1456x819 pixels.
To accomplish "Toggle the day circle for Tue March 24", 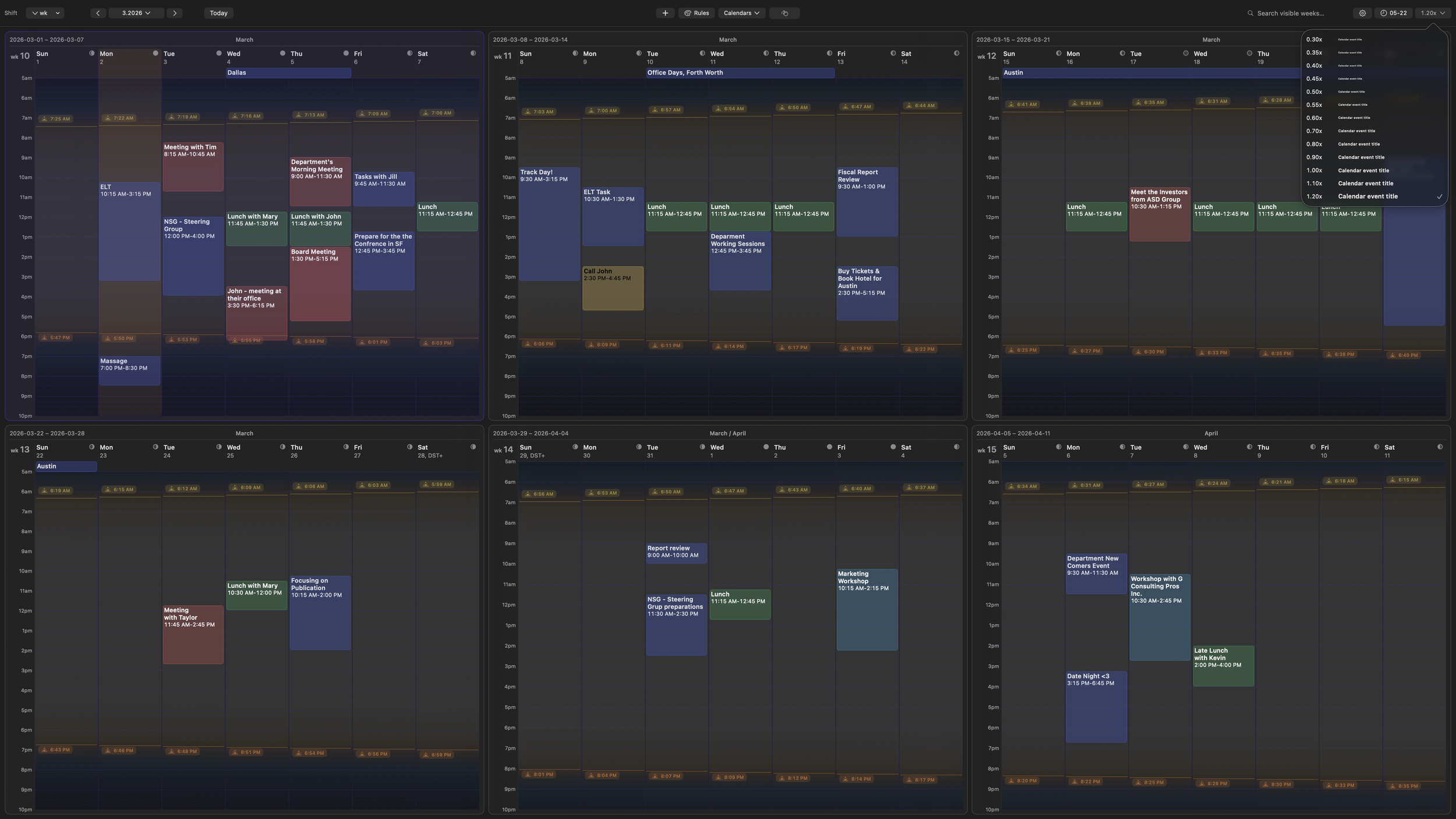I will [219, 447].
